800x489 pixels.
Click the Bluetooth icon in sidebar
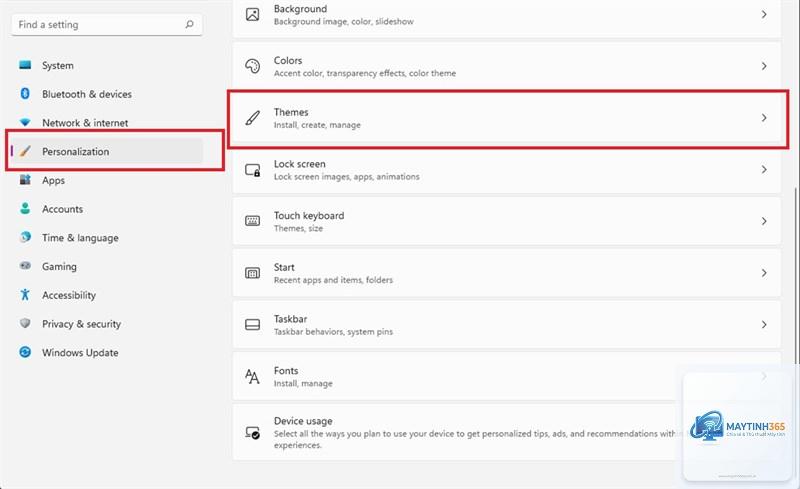coord(25,93)
